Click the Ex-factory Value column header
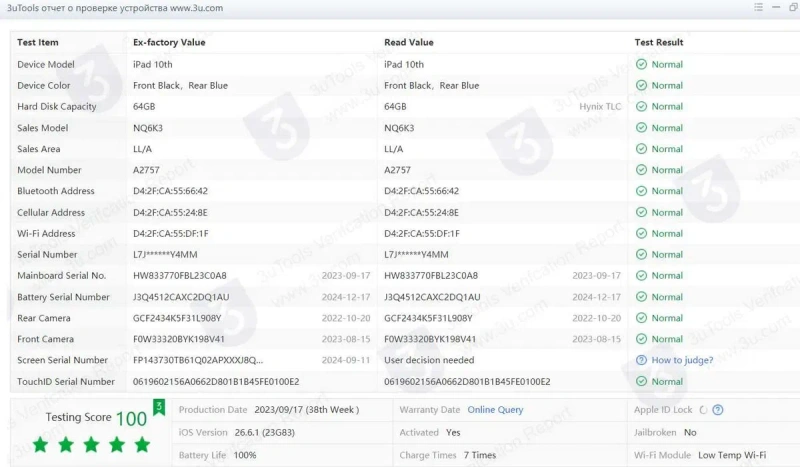Image resolution: width=800 pixels, height=467 pixels. [x=169, y=42]
